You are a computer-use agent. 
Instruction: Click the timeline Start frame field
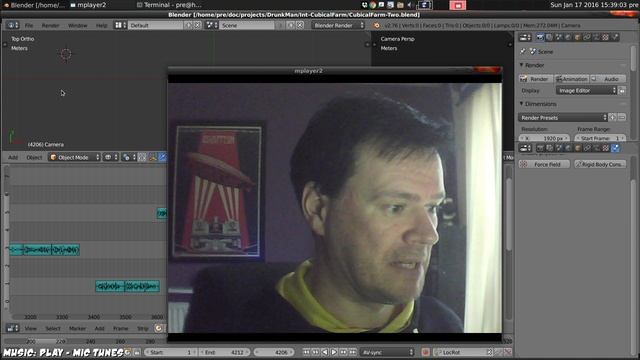pyautogui.click(x=170, y=352)
